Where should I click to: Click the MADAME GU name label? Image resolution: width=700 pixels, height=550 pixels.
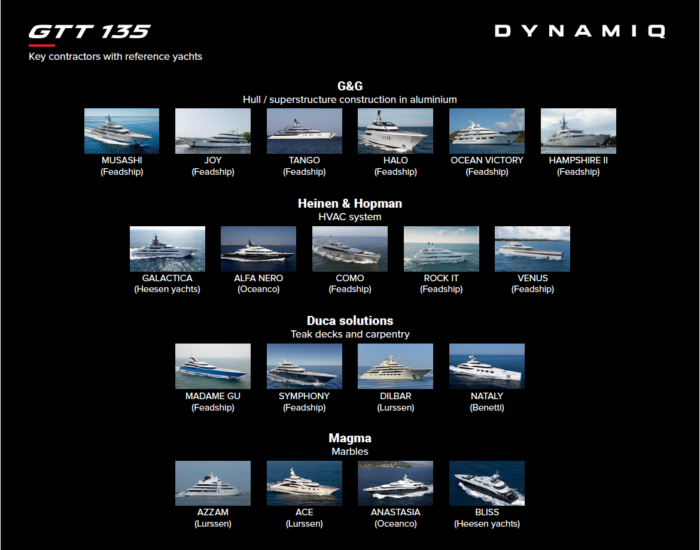[213, 396]
